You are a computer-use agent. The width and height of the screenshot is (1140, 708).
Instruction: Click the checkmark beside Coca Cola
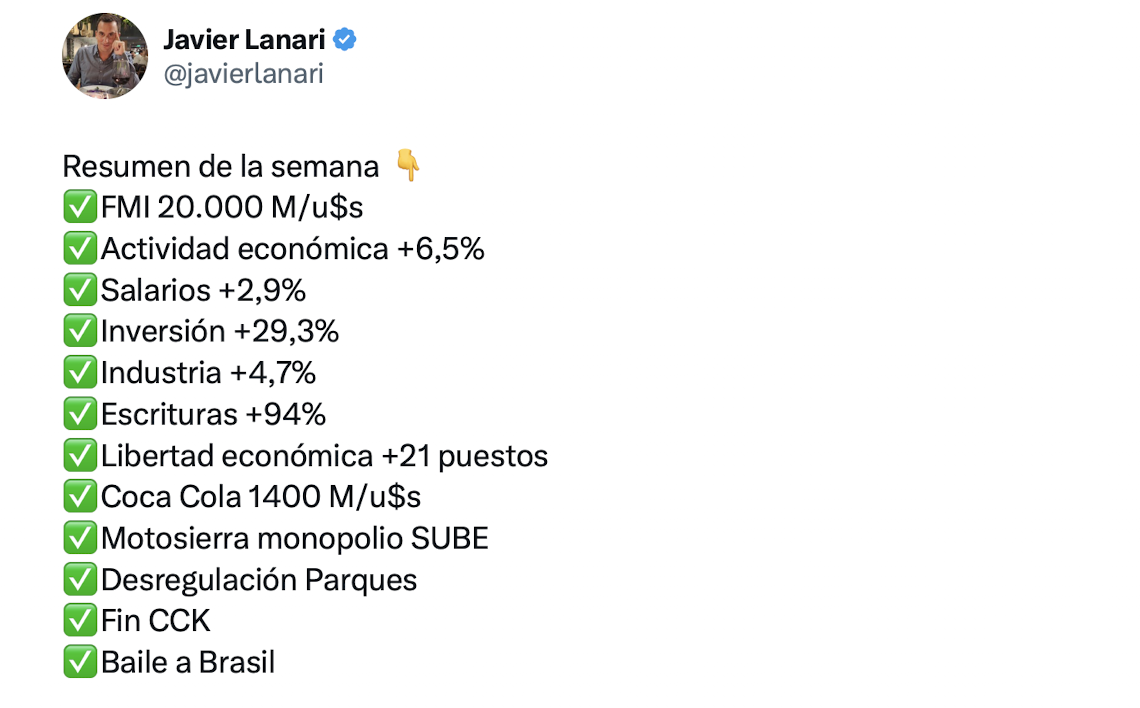tap(79, 497)
